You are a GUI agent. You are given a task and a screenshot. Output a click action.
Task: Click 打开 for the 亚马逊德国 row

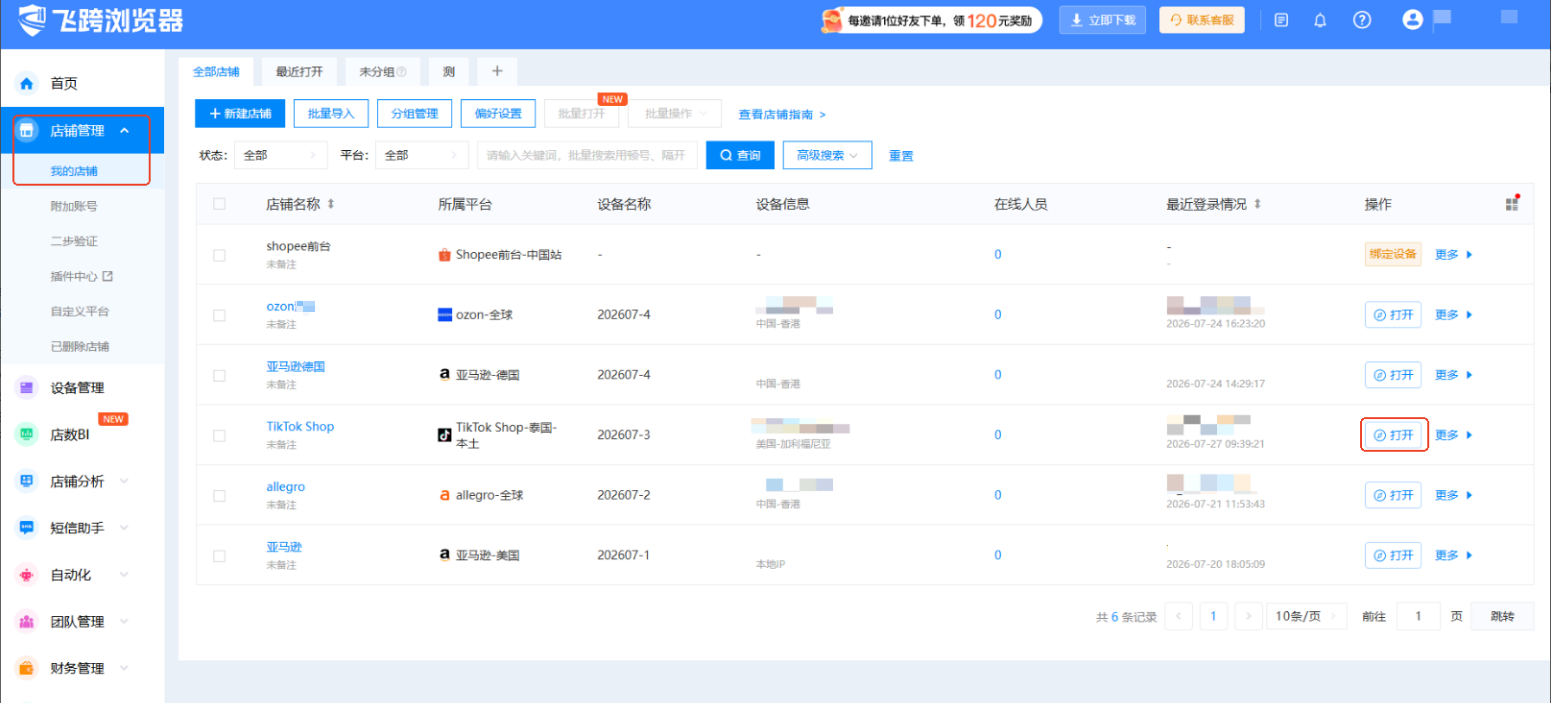pos(1393,375)
